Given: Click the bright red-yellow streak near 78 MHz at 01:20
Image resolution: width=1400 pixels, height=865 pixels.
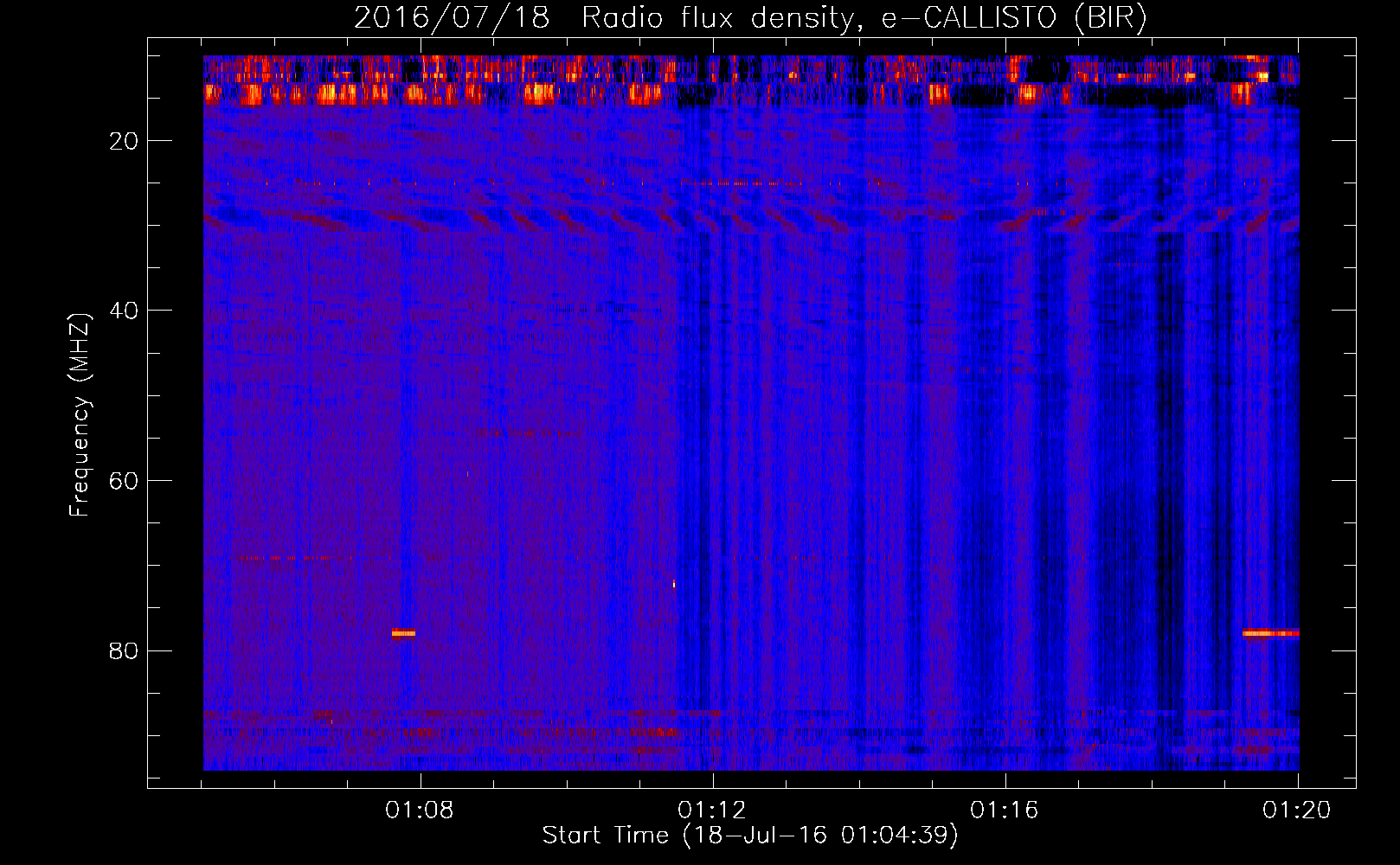Looking at the screenshot, I should (x=1270, y=633).
